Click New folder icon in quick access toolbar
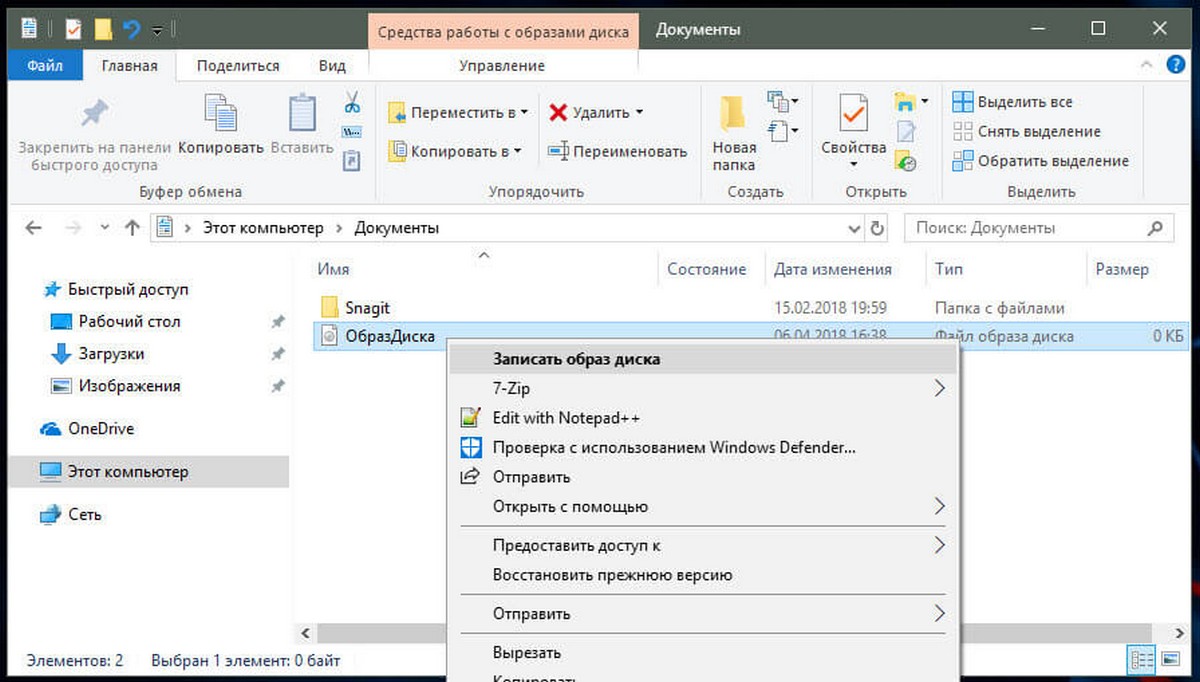1200x682 pixels. pos(102,29)
